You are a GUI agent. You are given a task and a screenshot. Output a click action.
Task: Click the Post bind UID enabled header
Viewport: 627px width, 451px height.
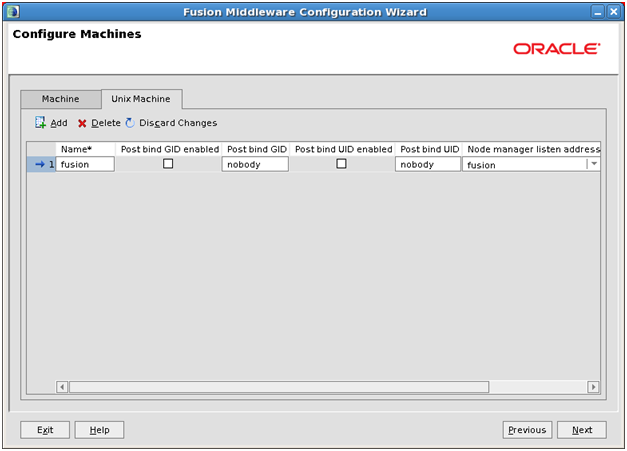tap(343, 149)
